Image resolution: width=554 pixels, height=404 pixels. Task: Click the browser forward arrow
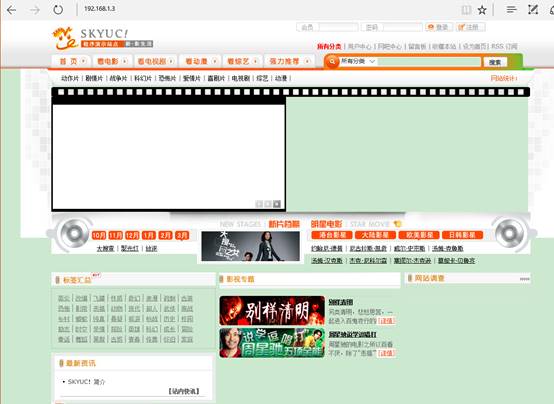tap(35, 10)
